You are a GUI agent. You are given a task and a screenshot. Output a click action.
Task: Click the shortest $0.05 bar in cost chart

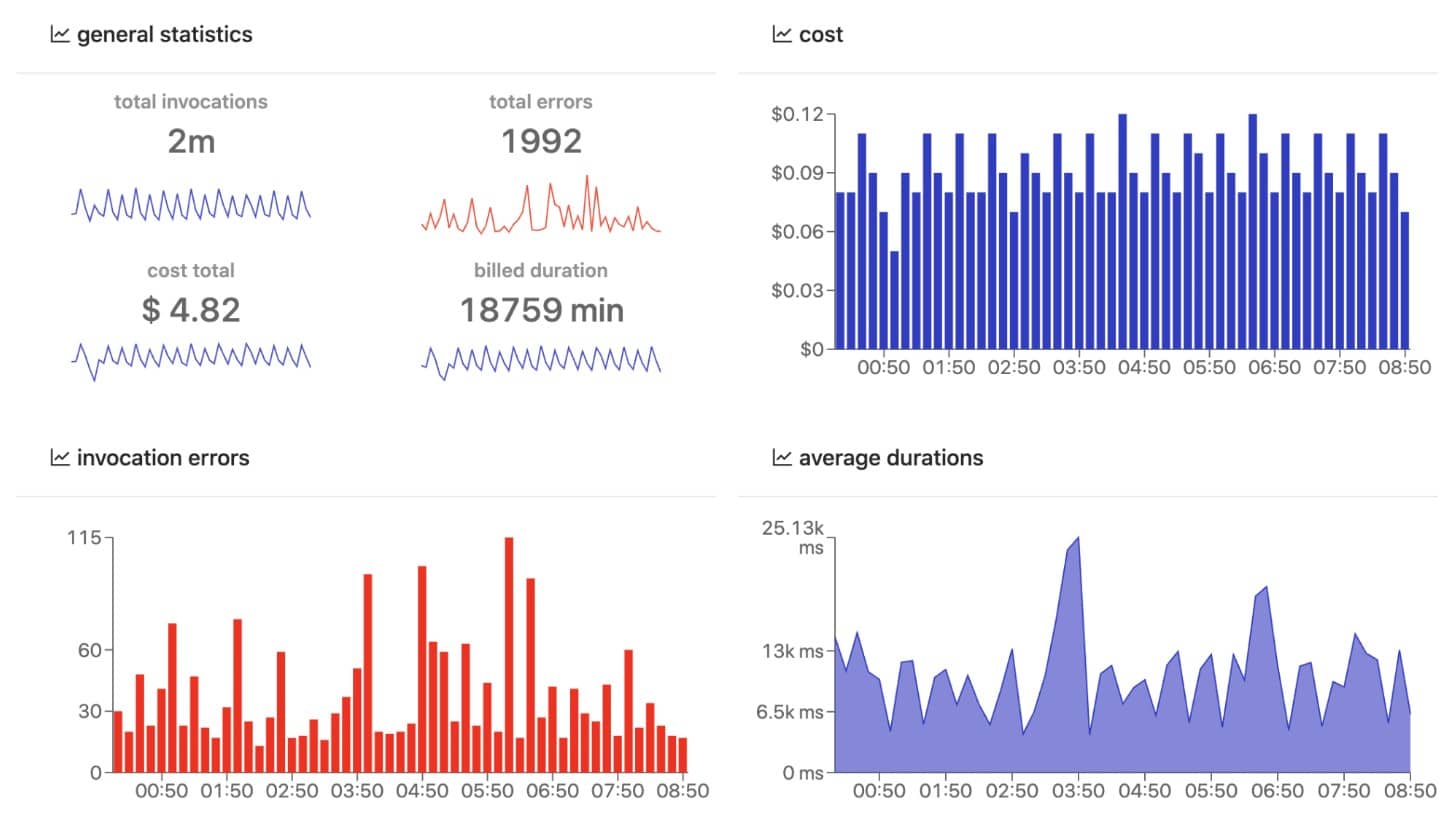[x=894, y=300]
